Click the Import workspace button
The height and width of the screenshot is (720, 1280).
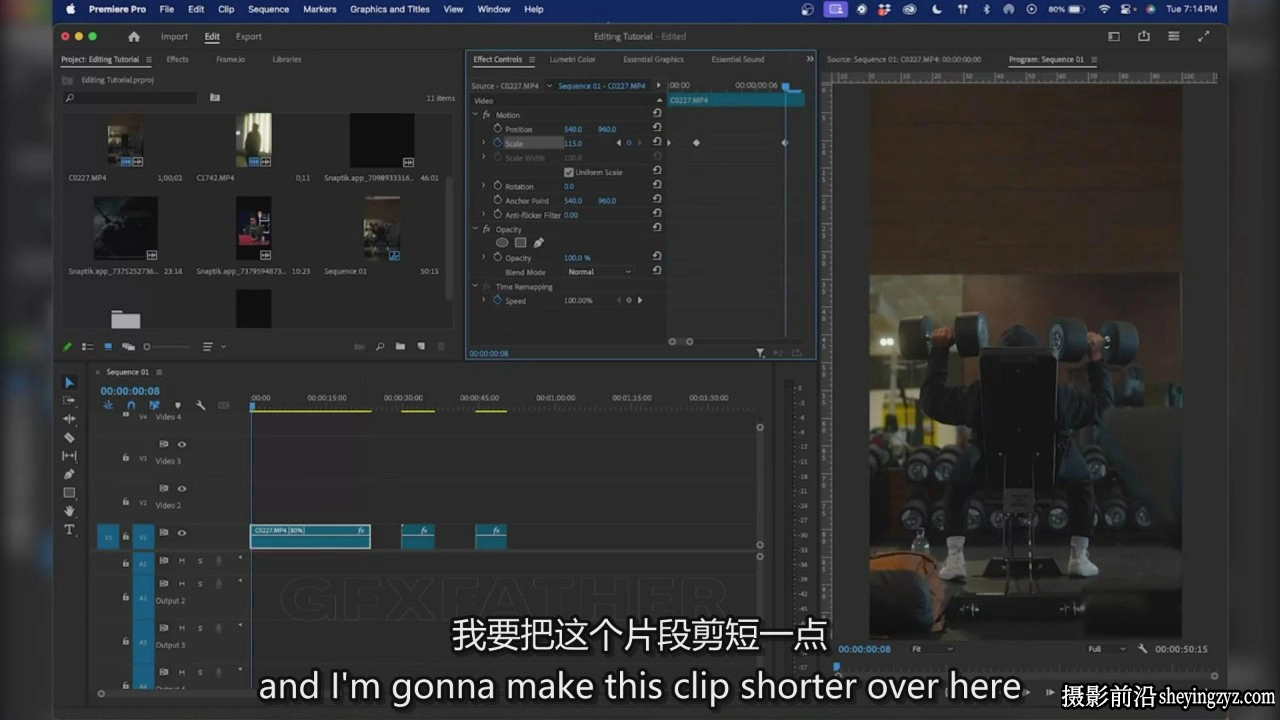tap(174, 37)
